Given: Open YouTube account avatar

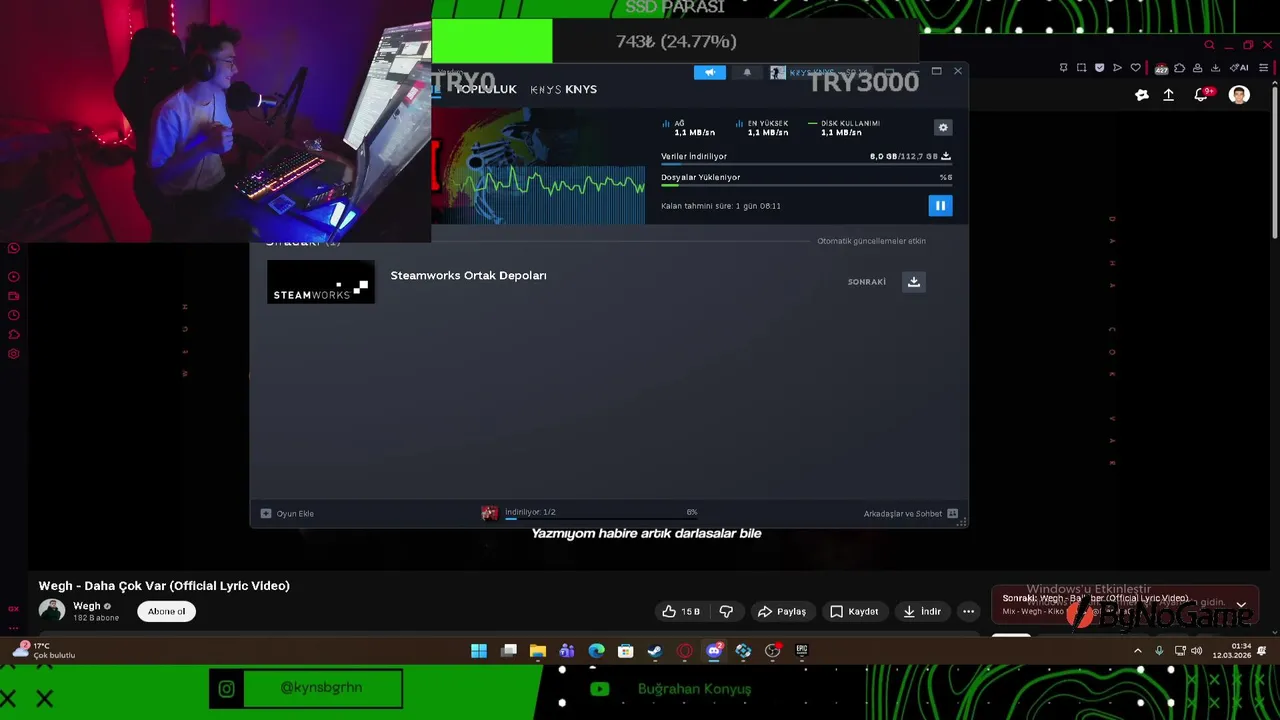Looking at the screenshot, I should 1239,95.
